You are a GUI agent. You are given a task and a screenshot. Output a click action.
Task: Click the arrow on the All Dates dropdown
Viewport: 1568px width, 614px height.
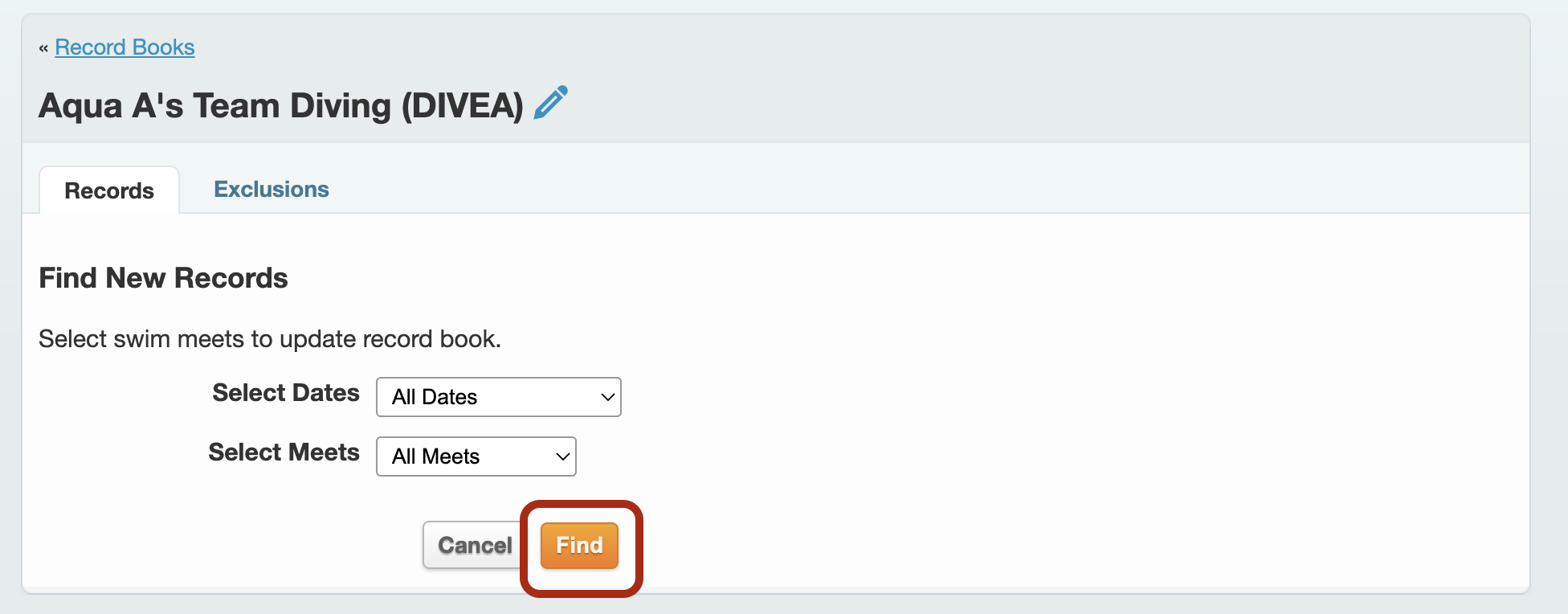point(607,397)
